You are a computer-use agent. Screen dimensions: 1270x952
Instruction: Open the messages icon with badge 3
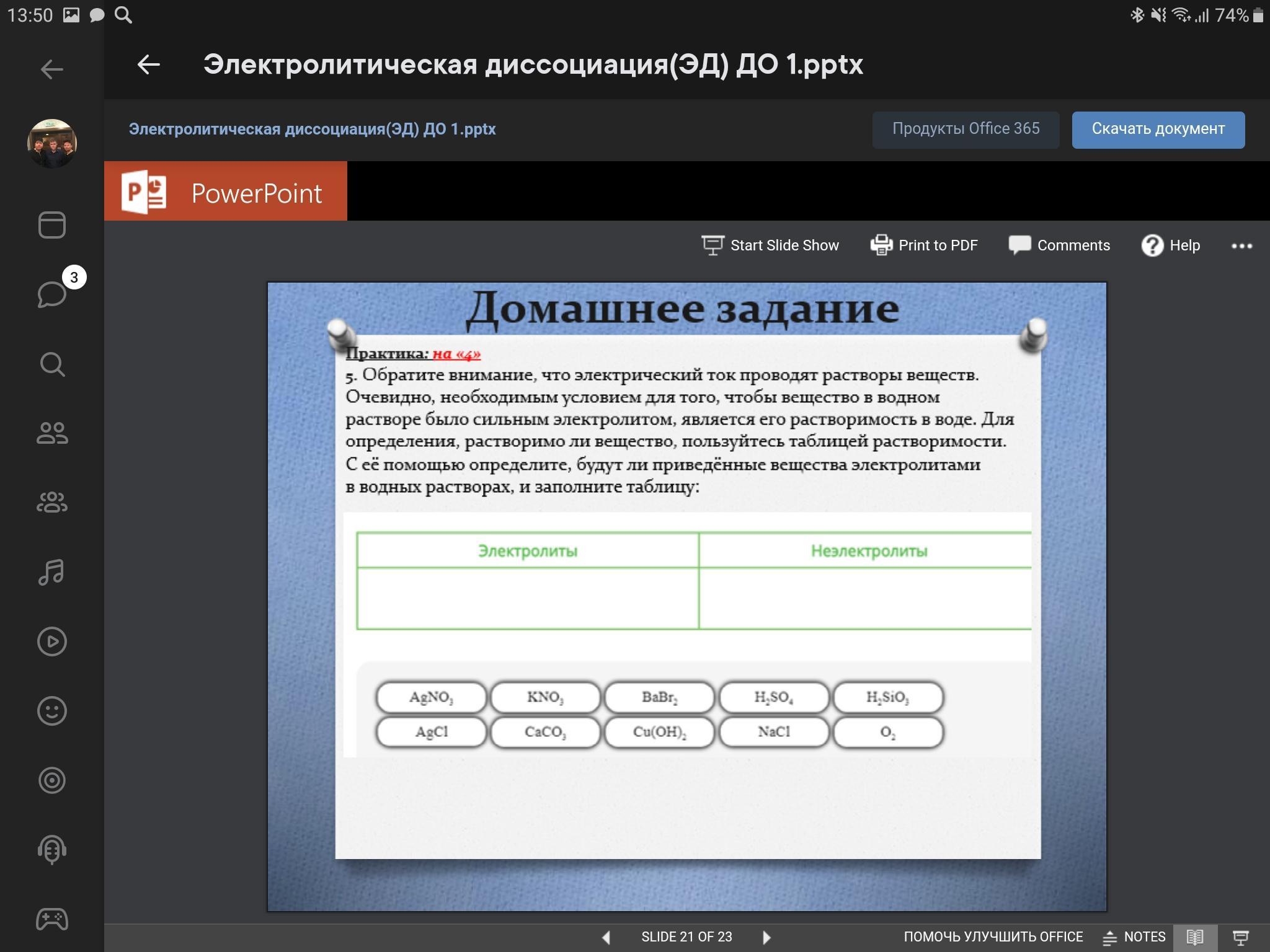pos(52,294)
